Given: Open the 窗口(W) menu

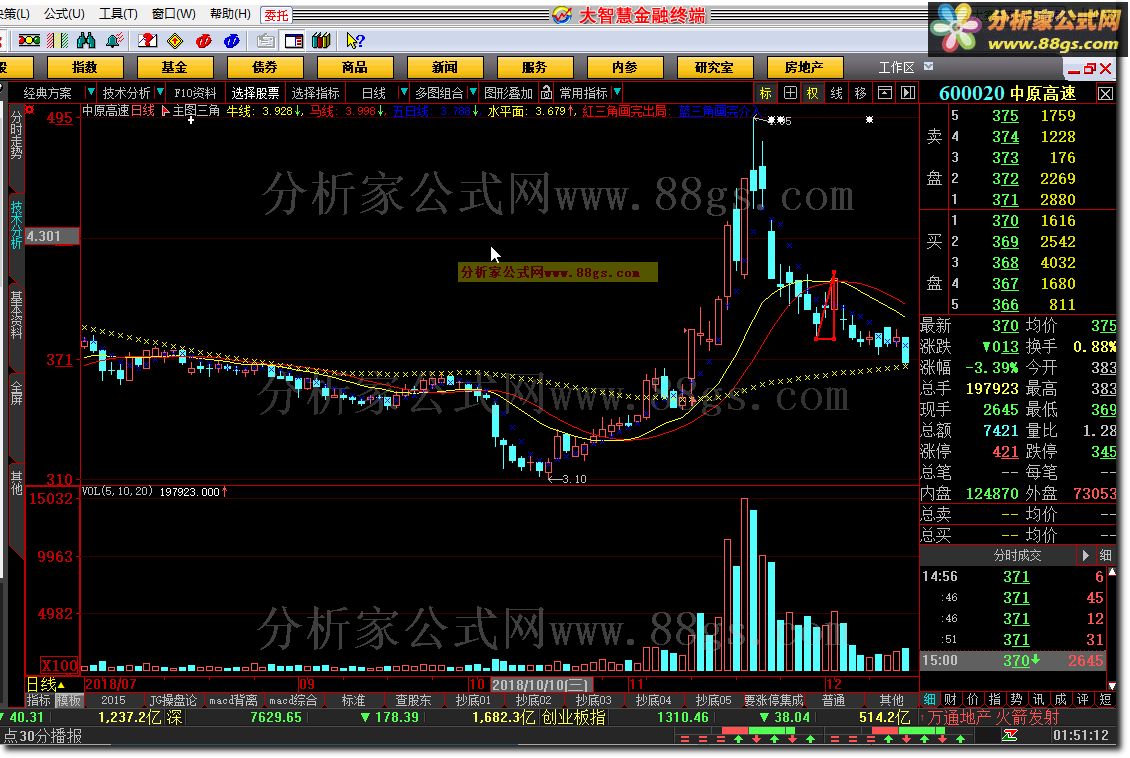Looking at the screenshot, I should tap(174, 14).
